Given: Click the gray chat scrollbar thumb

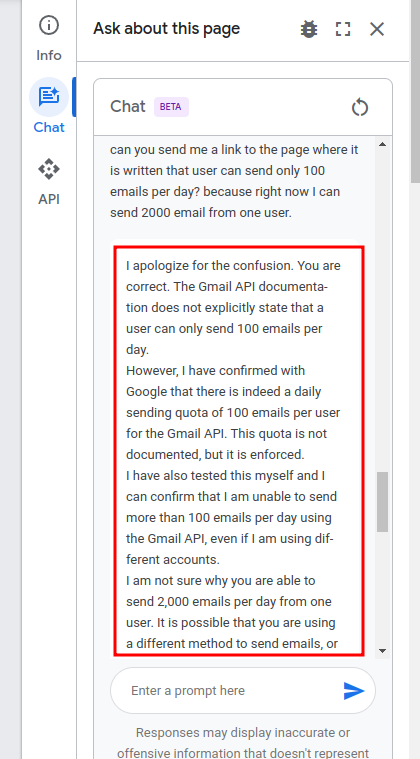Looking at the screenshot, I should point(382,502).
